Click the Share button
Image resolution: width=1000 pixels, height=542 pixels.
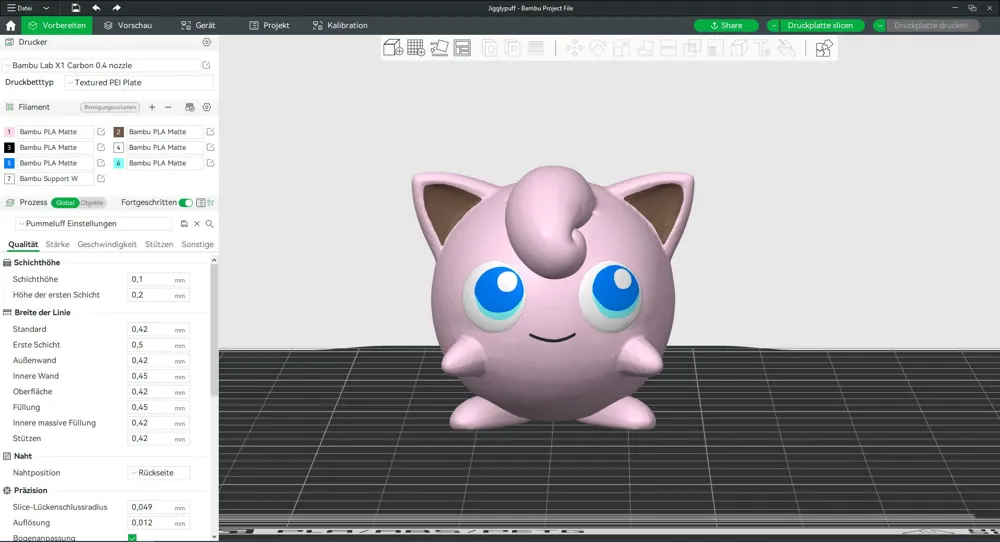(726, 26)
